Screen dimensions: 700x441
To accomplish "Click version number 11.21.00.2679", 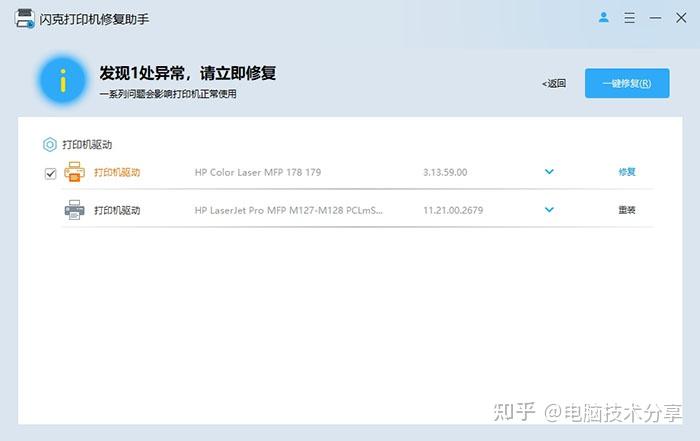I will click(x=453, y=210).
